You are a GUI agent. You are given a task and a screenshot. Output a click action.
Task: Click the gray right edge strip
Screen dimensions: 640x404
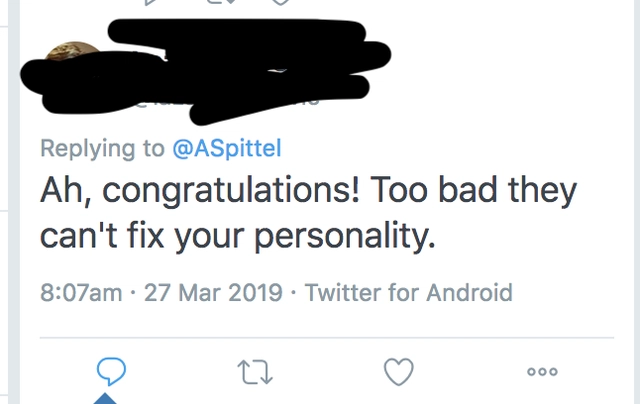pyautogui.click(x=637, y=202)
